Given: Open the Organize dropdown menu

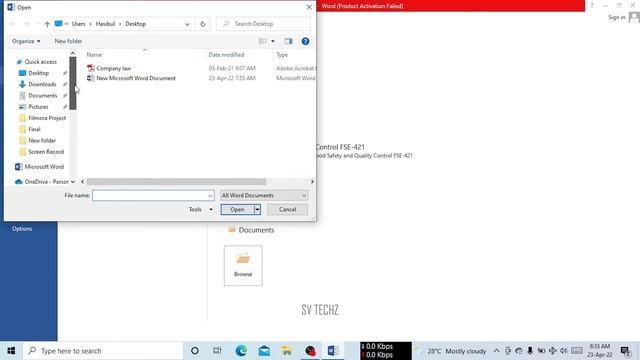Looking at the screenshot, I should tap(26, 41).
